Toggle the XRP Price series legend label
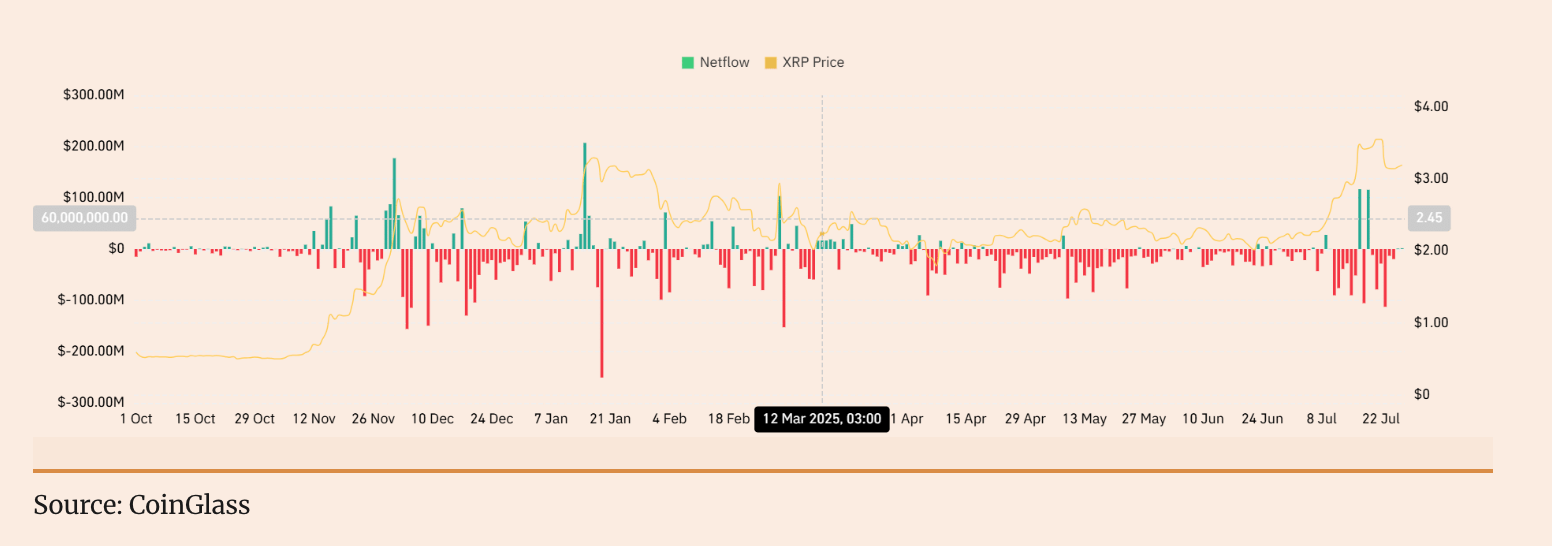 pos(812,62)
